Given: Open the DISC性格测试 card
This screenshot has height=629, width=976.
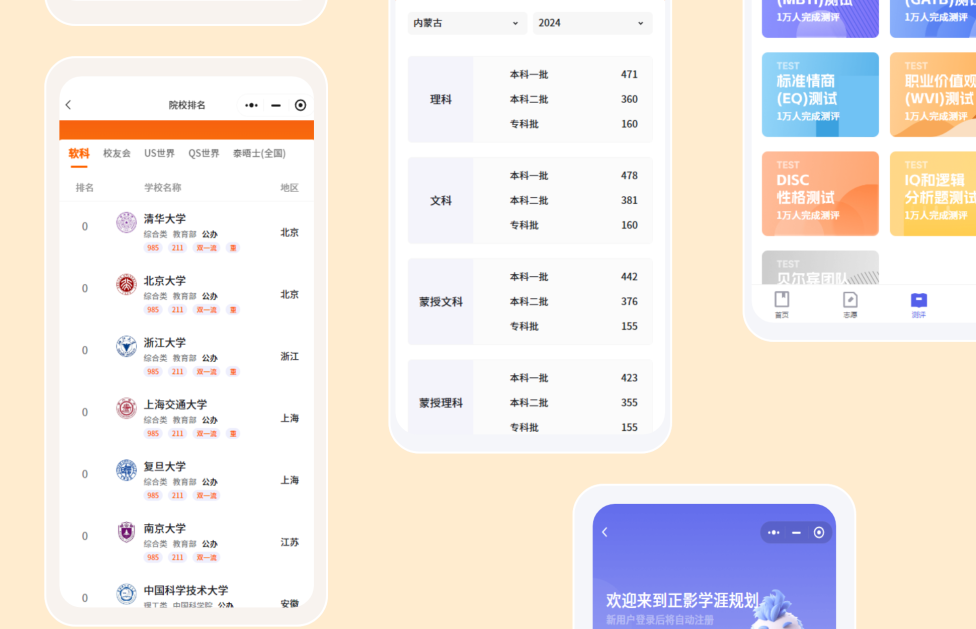Looking at the screenshot, I should [820, 193].
